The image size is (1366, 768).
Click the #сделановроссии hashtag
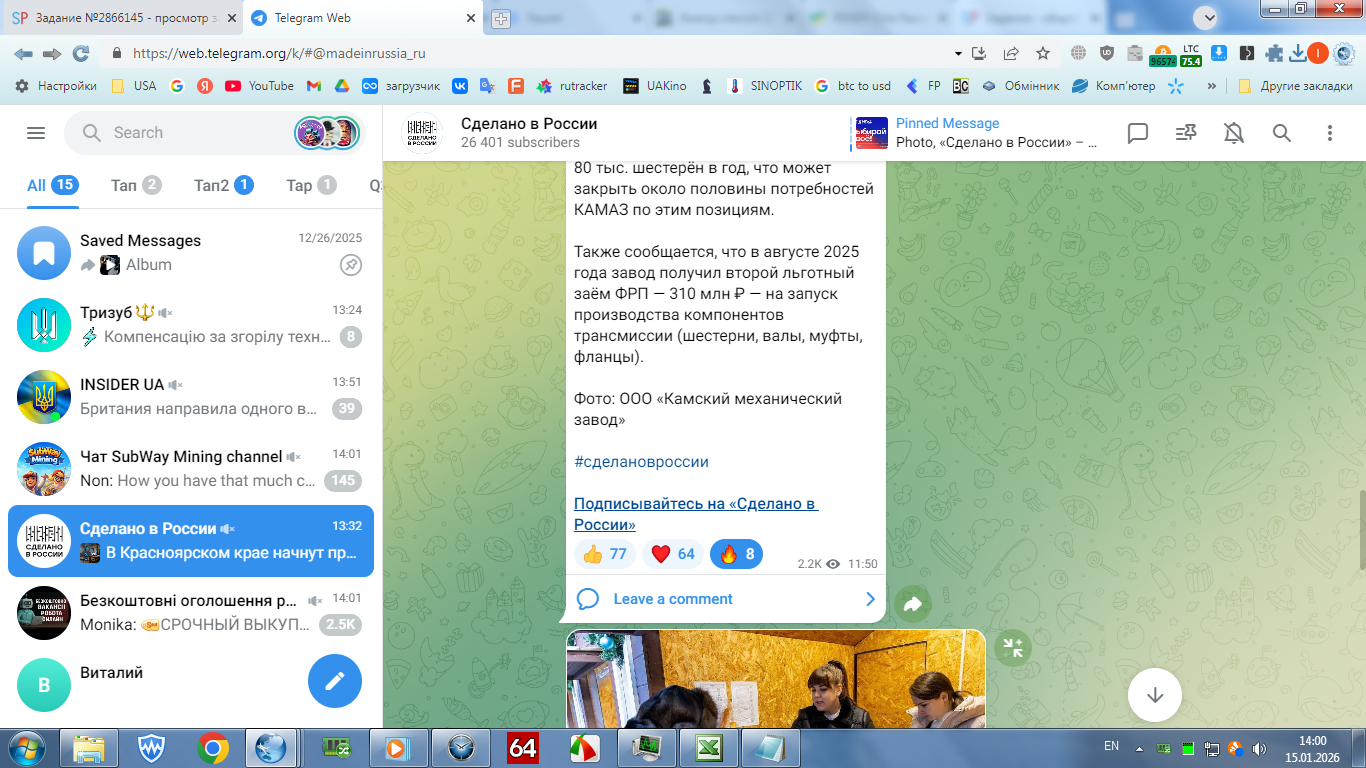point(641,462)
